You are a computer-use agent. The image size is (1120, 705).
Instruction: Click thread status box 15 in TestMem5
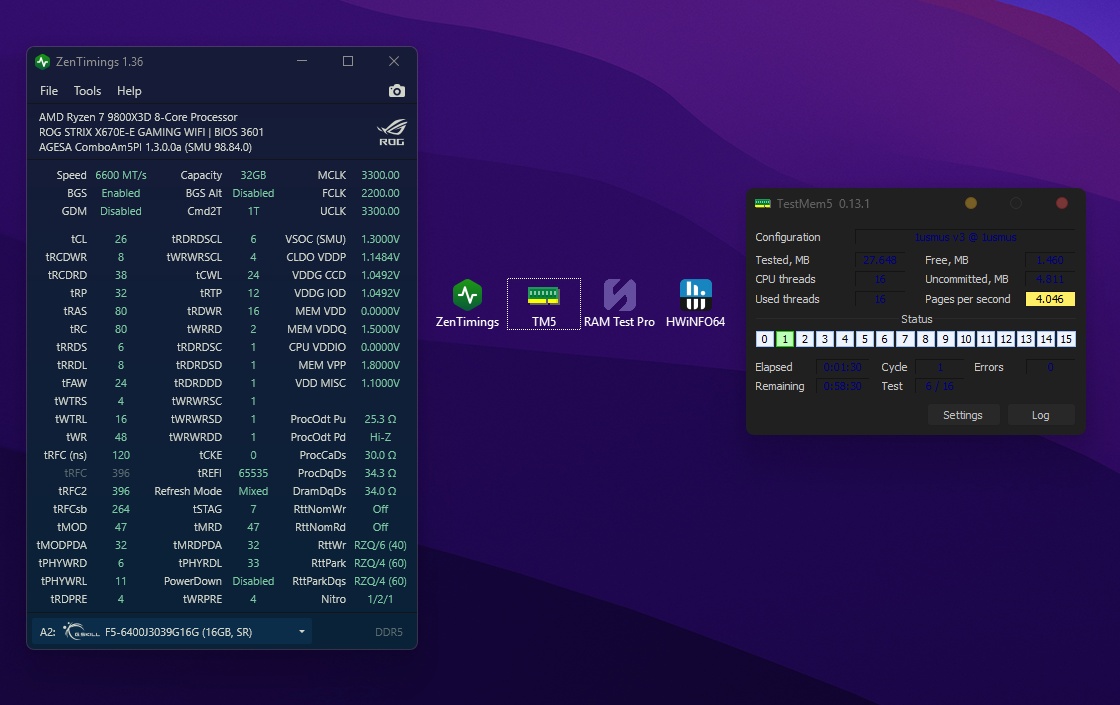[x=1066, y=339]
